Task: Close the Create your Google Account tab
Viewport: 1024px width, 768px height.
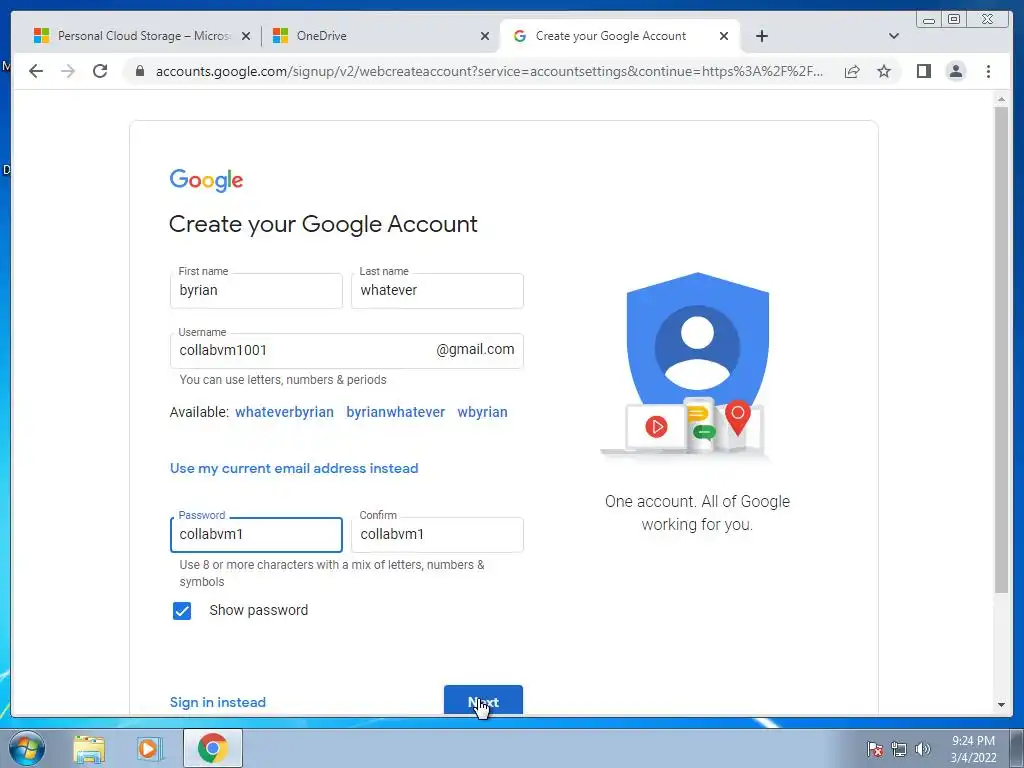Action: pos(724,36)
